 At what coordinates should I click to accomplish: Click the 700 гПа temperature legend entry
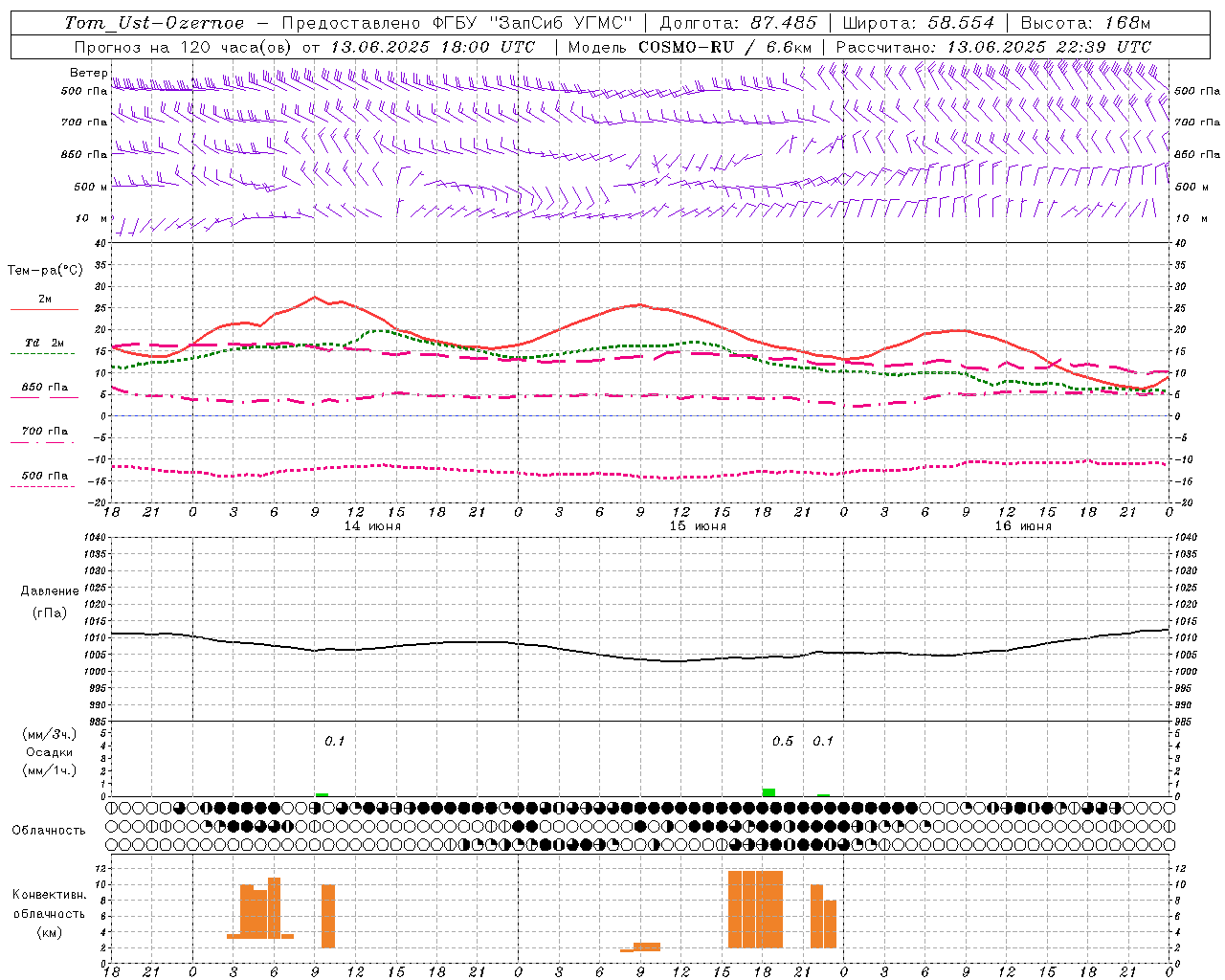click(45, 431)
